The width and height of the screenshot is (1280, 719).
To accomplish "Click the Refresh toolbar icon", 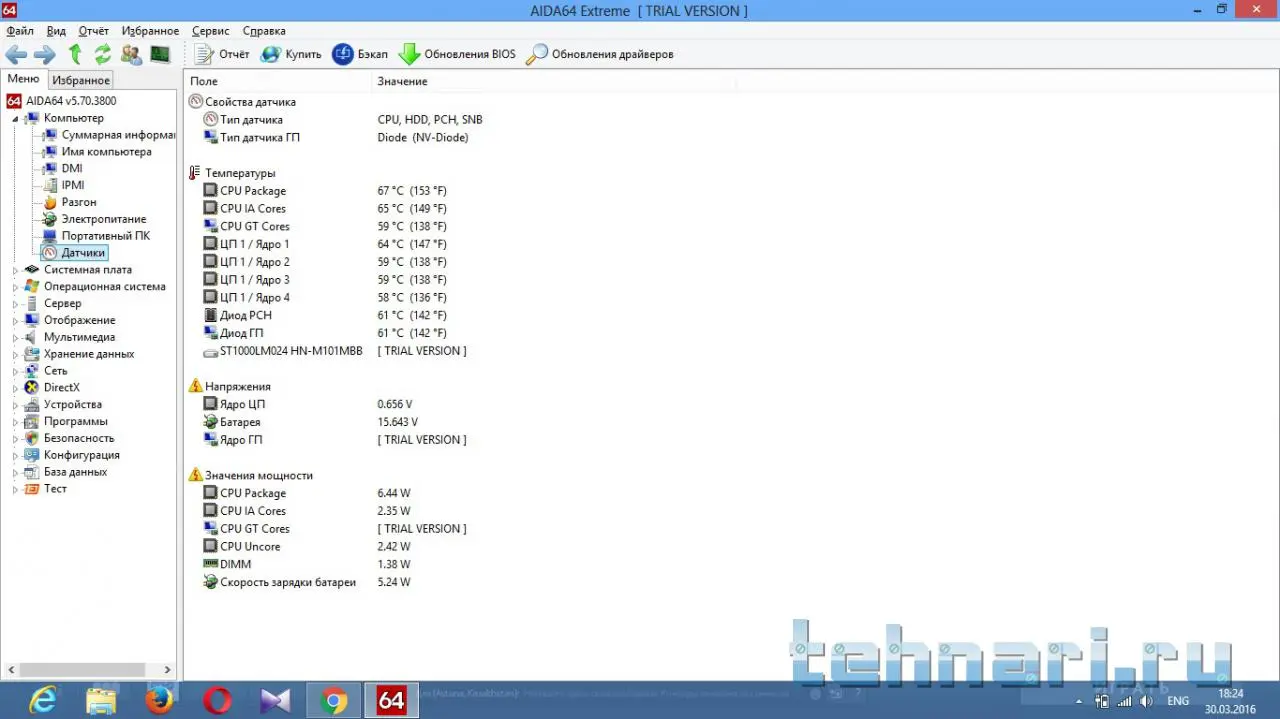I will [102, 54].
